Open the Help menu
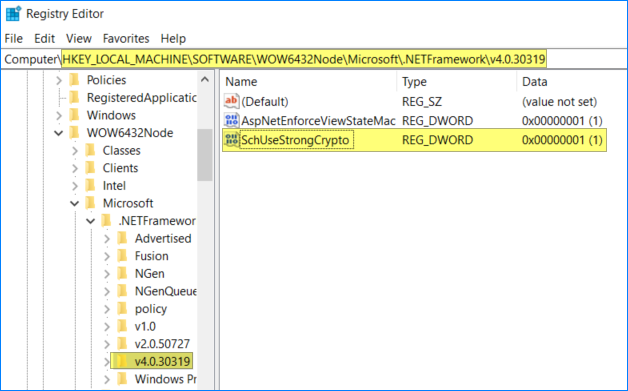 pyautogui.click(x=173, y=38)
